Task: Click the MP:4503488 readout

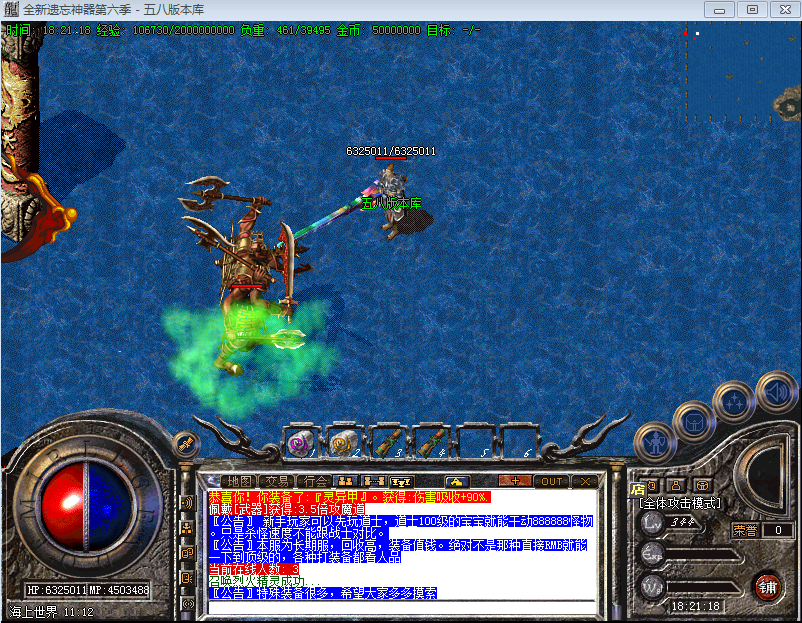Action: point(119,590)
